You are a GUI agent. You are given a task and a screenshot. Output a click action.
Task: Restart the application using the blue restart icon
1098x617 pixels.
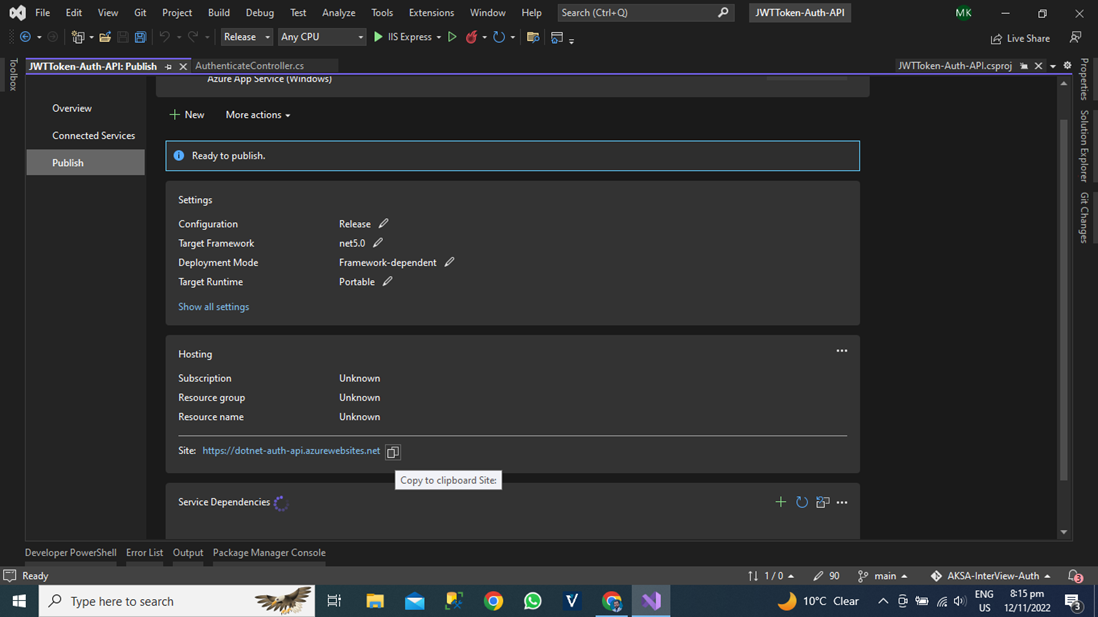click(x=500, y=36)
